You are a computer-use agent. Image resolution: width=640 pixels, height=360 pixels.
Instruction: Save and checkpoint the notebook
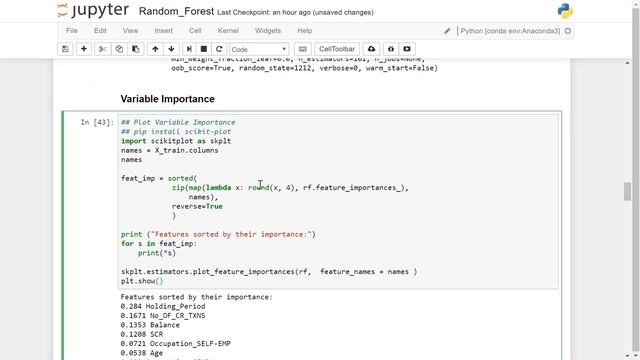[x=65, y=49]
